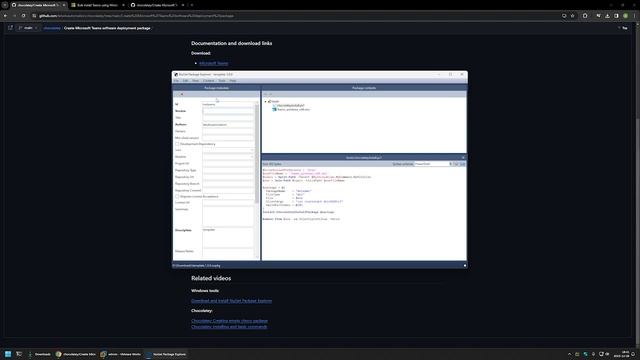This screenshot has width=640, height=360.
Task: Click the browser profile avatar
Action: 626,16
